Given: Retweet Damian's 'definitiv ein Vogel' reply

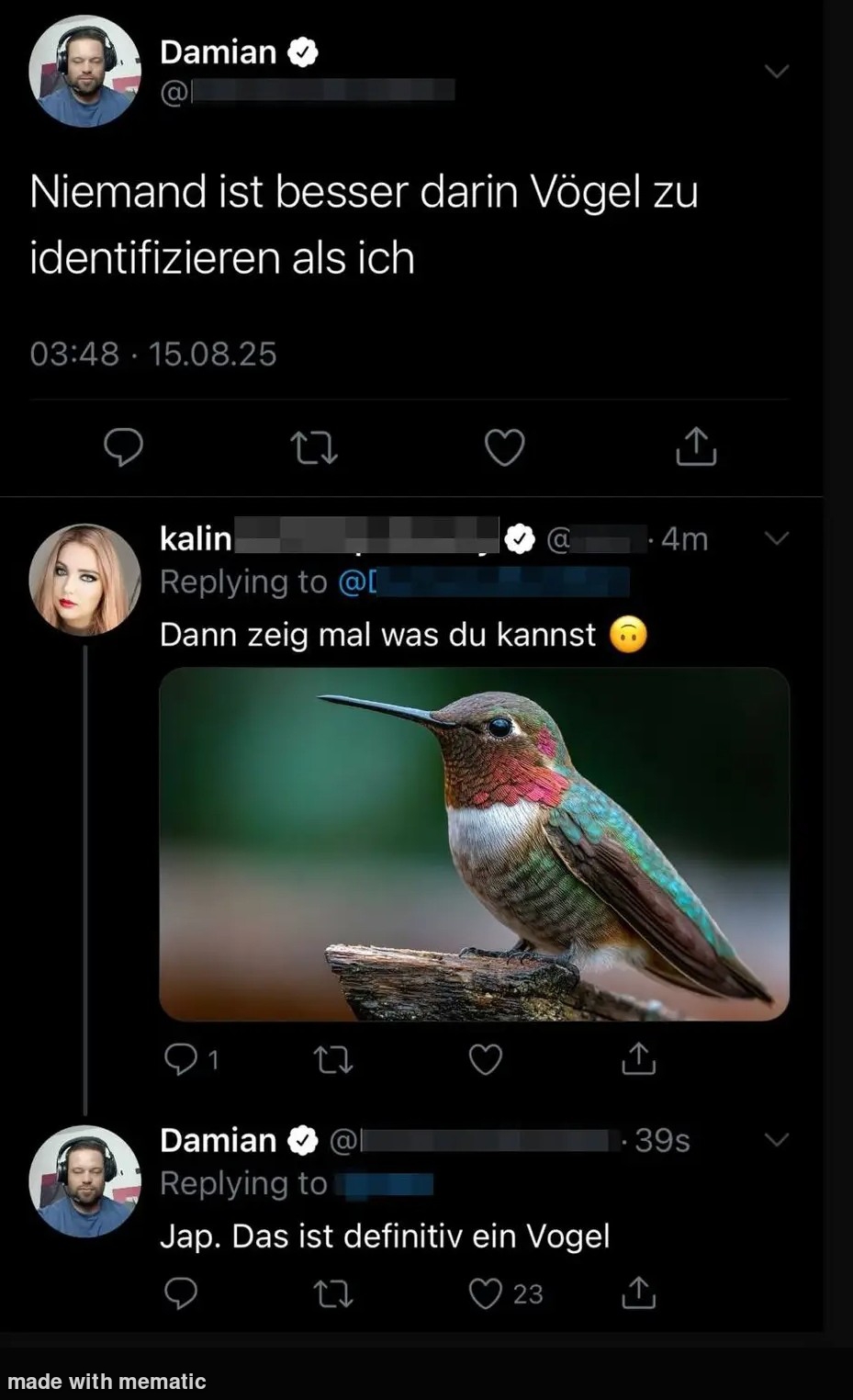Looking at the screenshot, I should (333, 1294).
